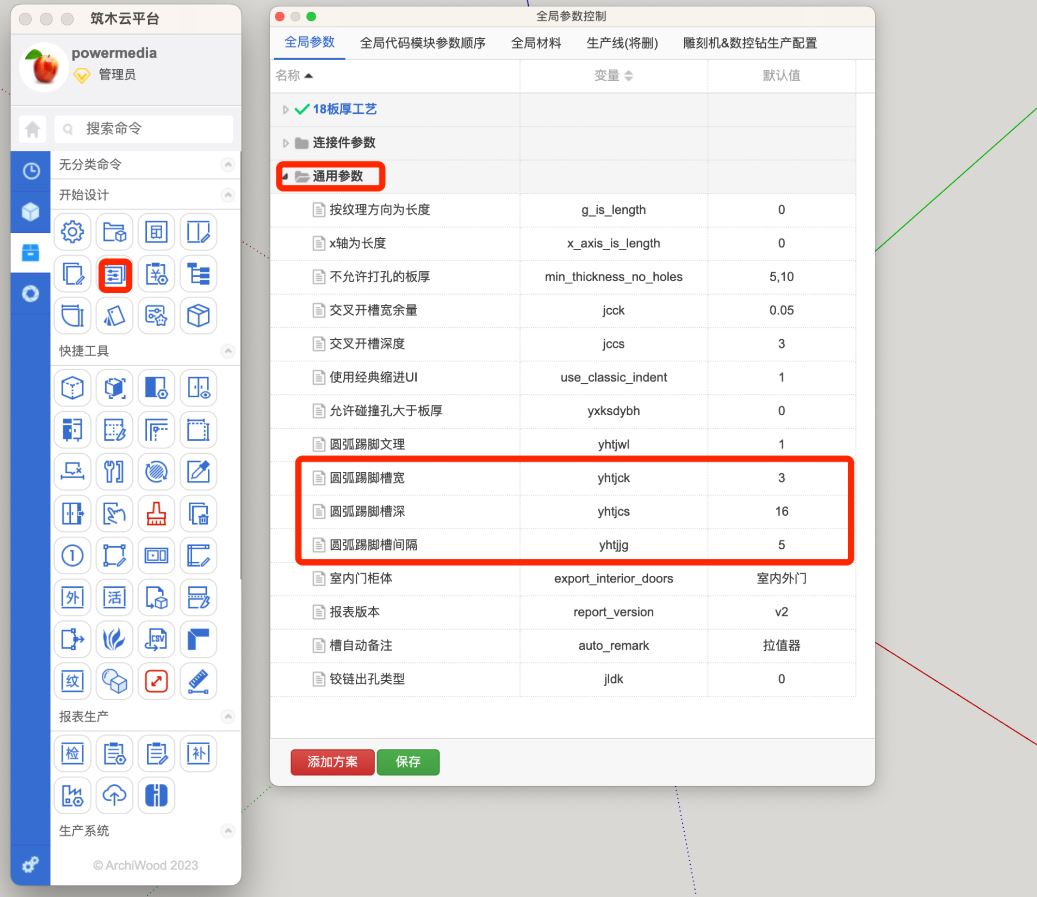Expand the 连接件参数 folder
This screenshot has height=897, width=1037.
(286, 143)
